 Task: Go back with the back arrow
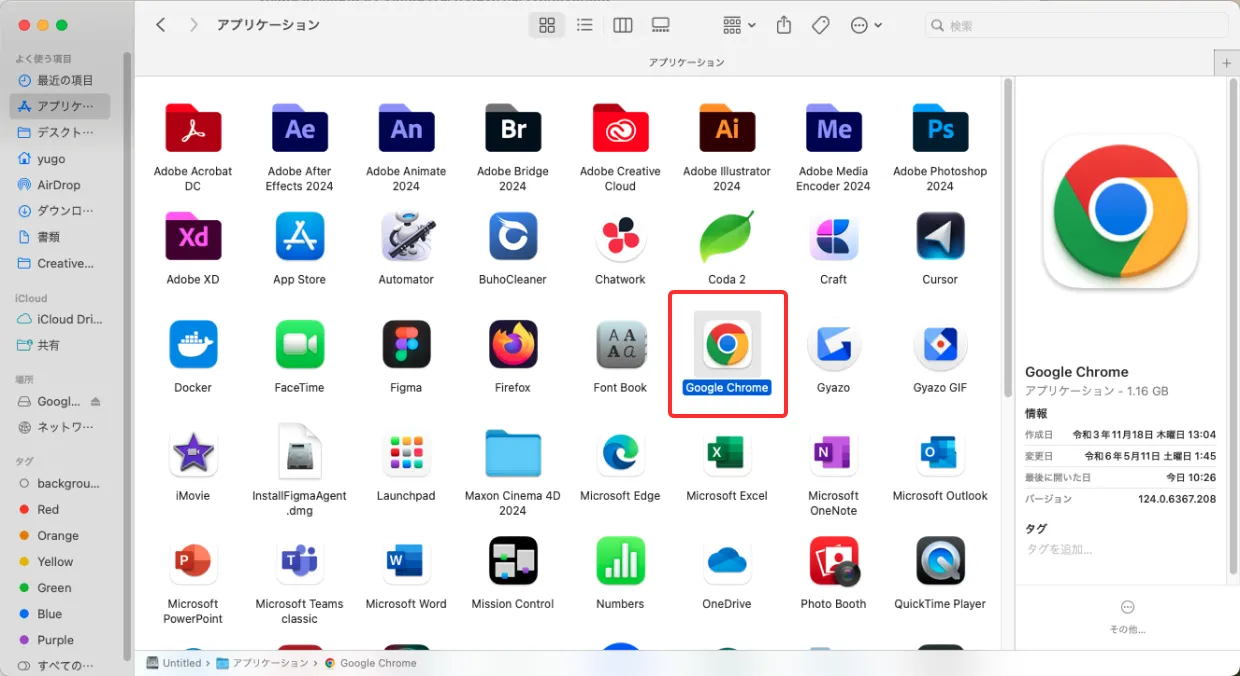[x=160, y=25]
